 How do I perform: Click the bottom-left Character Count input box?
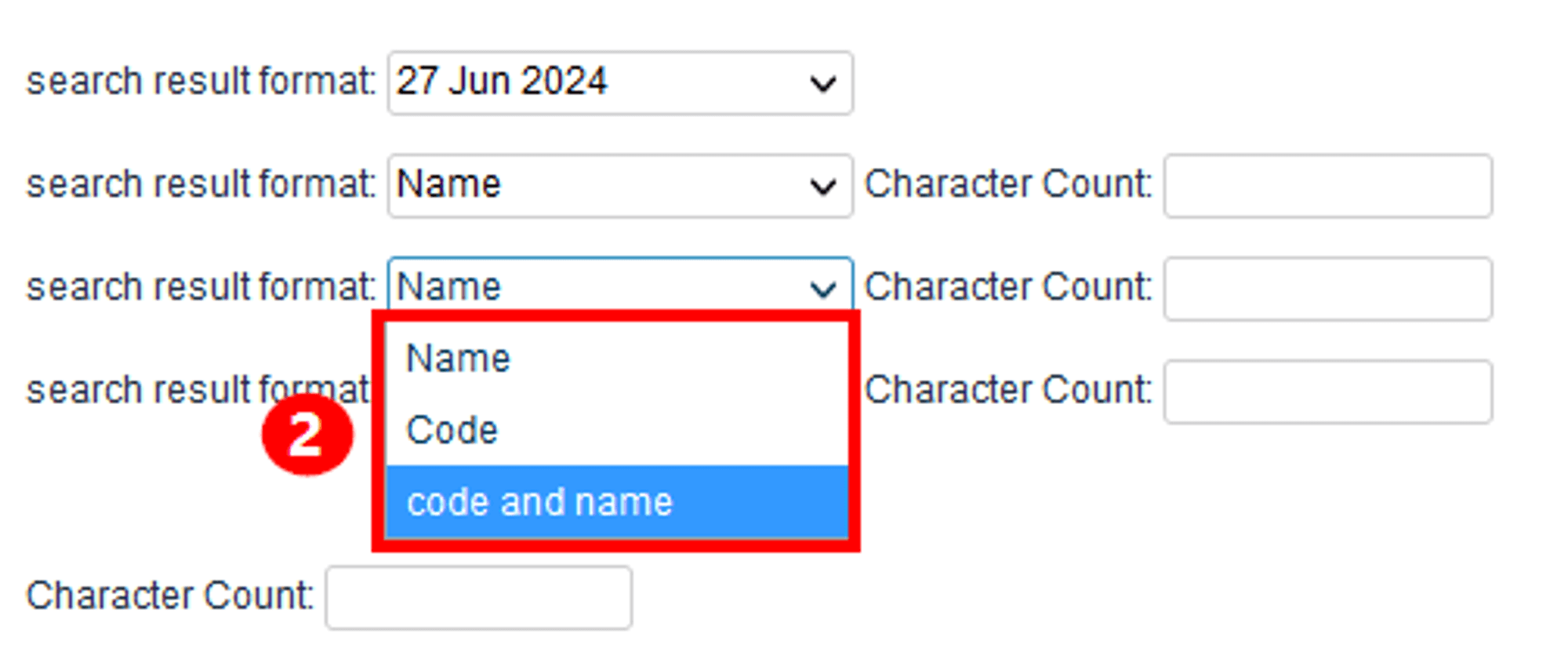click(478, 597)
